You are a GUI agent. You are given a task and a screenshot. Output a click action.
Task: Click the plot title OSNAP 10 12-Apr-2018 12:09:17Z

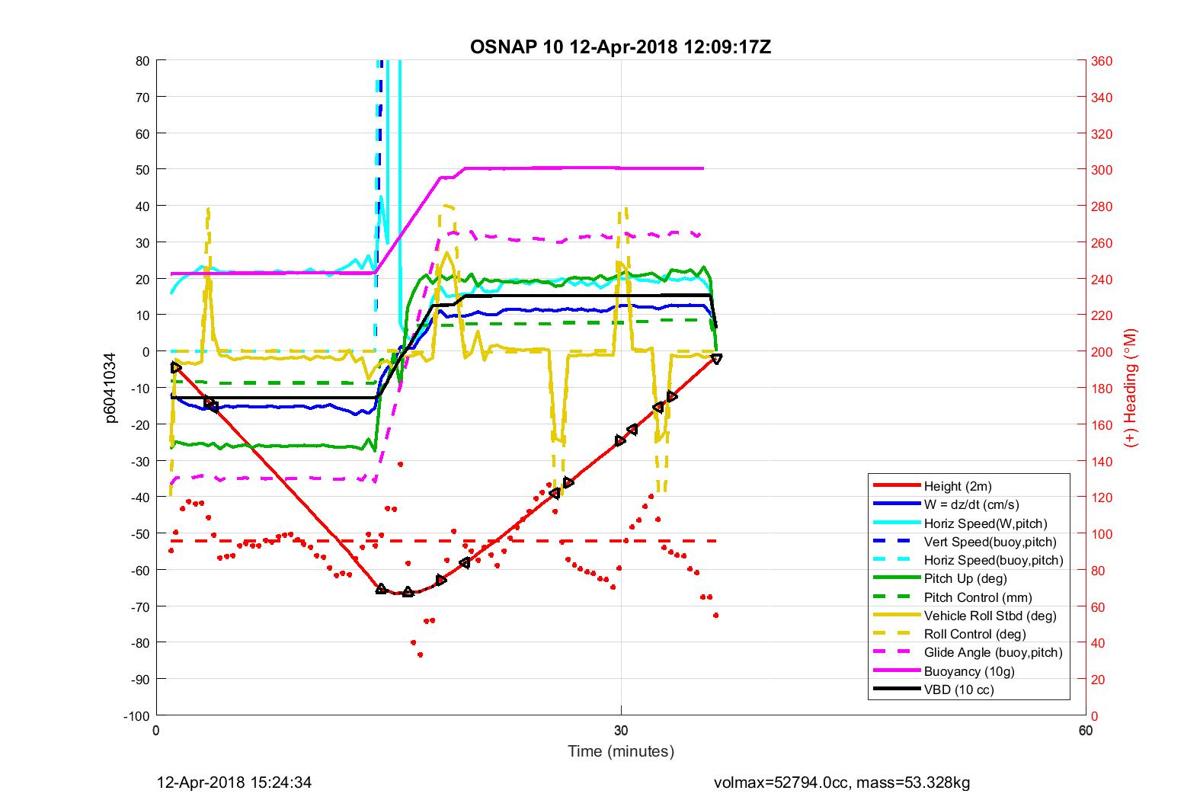click(621, 48)
